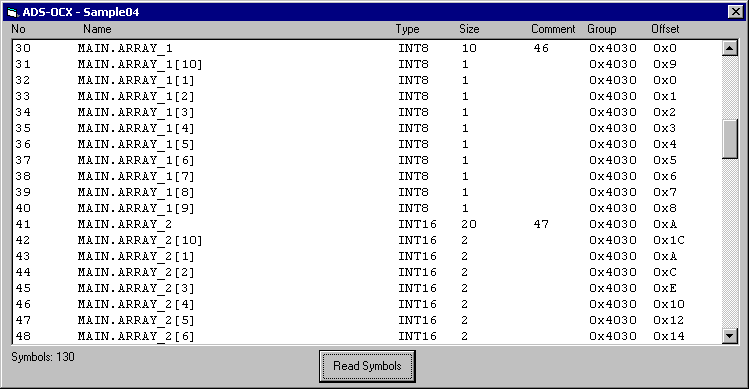
Task: Click the Comment column header
Action: (553, 29)
